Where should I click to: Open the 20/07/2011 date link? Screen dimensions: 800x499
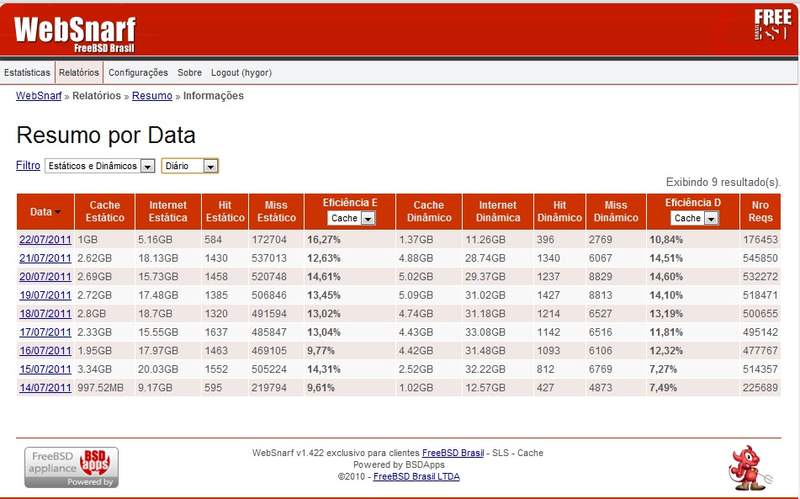pos(45,277)
